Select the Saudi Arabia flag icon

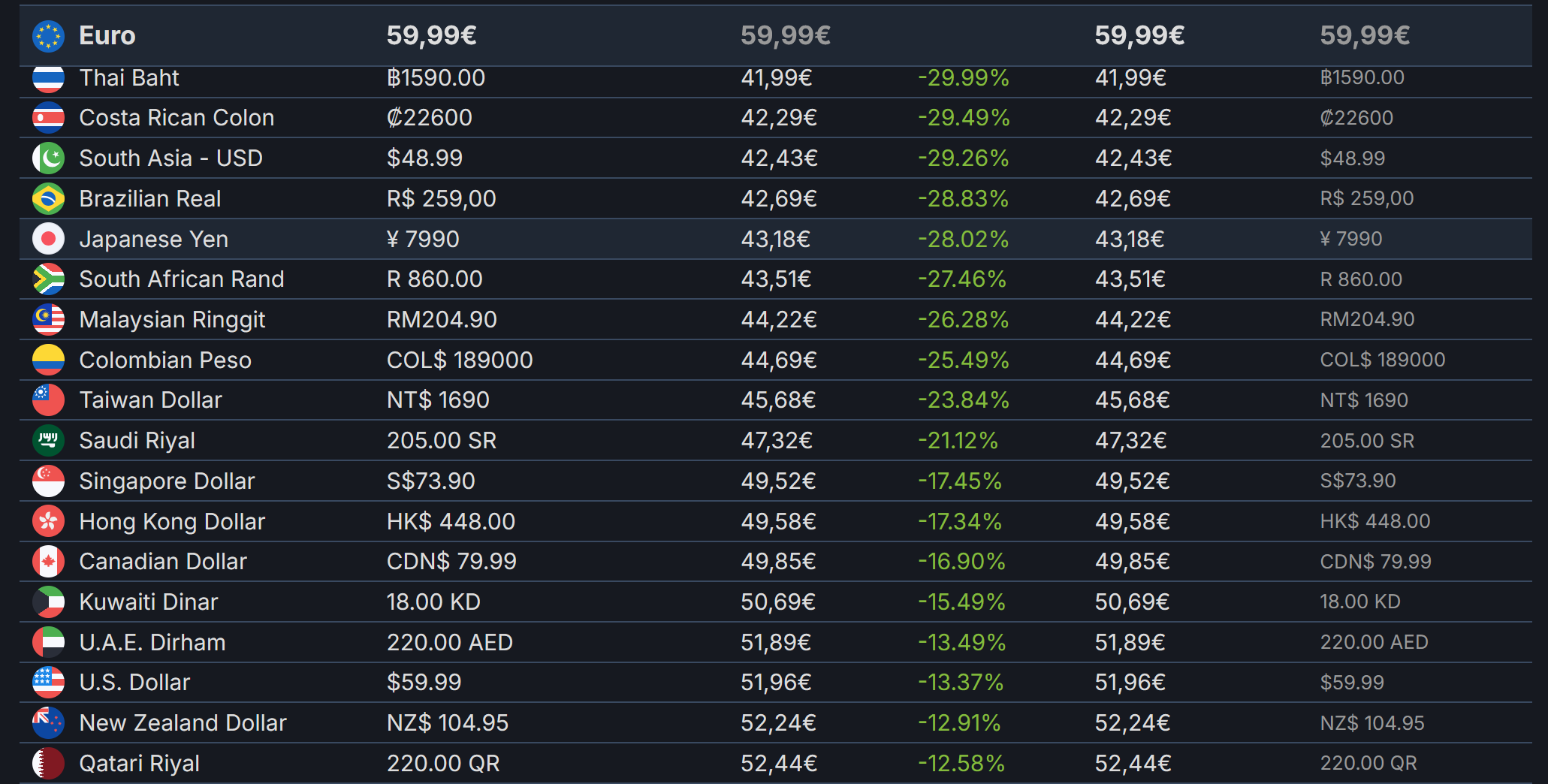(x=48, y=441)
